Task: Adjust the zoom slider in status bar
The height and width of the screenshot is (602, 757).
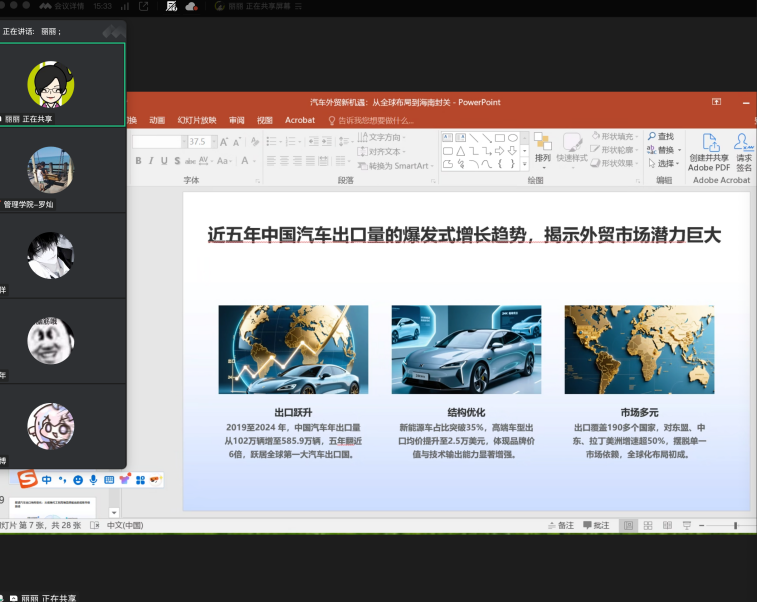Action: [735, 525]
